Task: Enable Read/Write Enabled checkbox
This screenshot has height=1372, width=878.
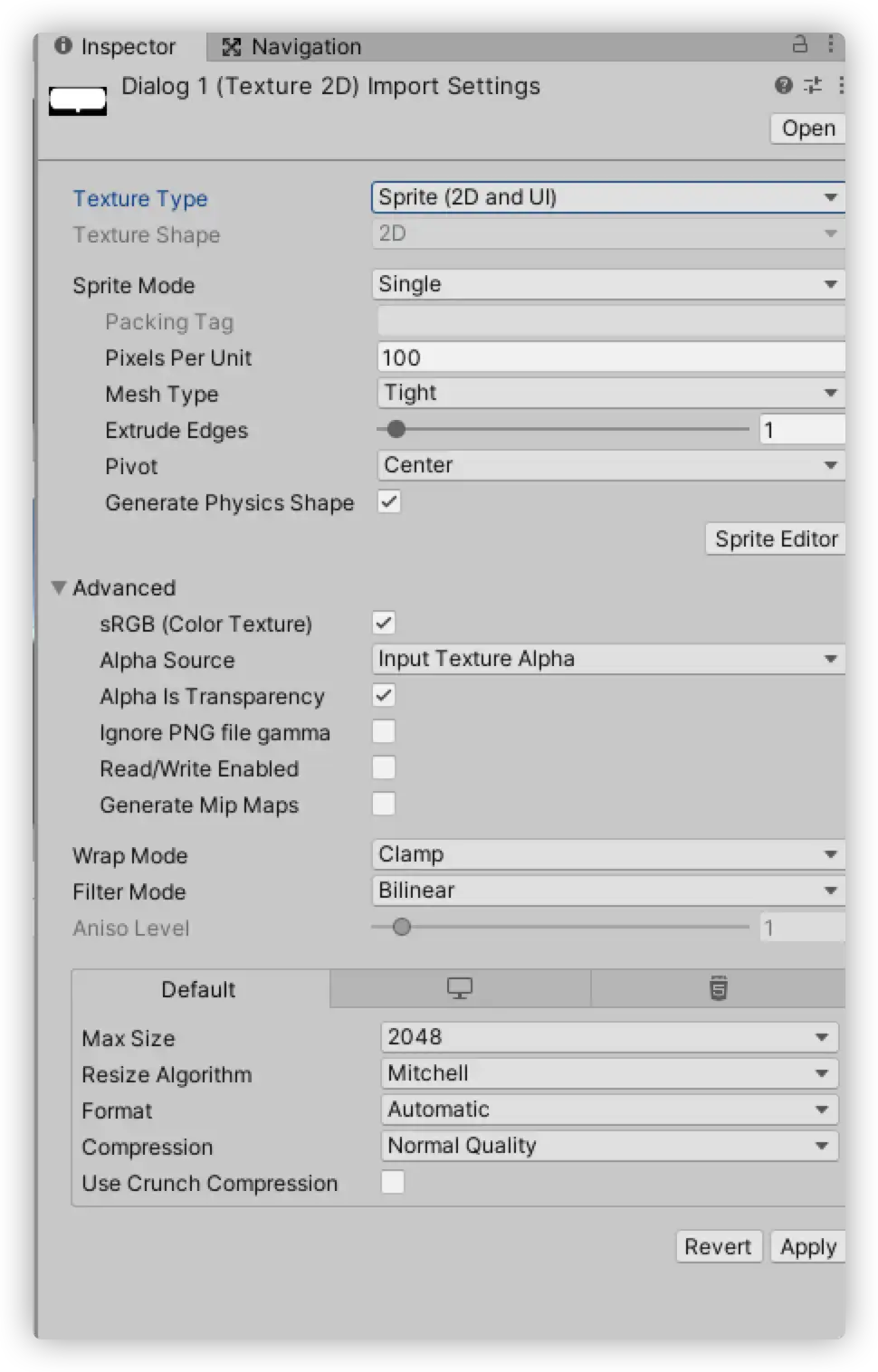Action: [384, 768]
